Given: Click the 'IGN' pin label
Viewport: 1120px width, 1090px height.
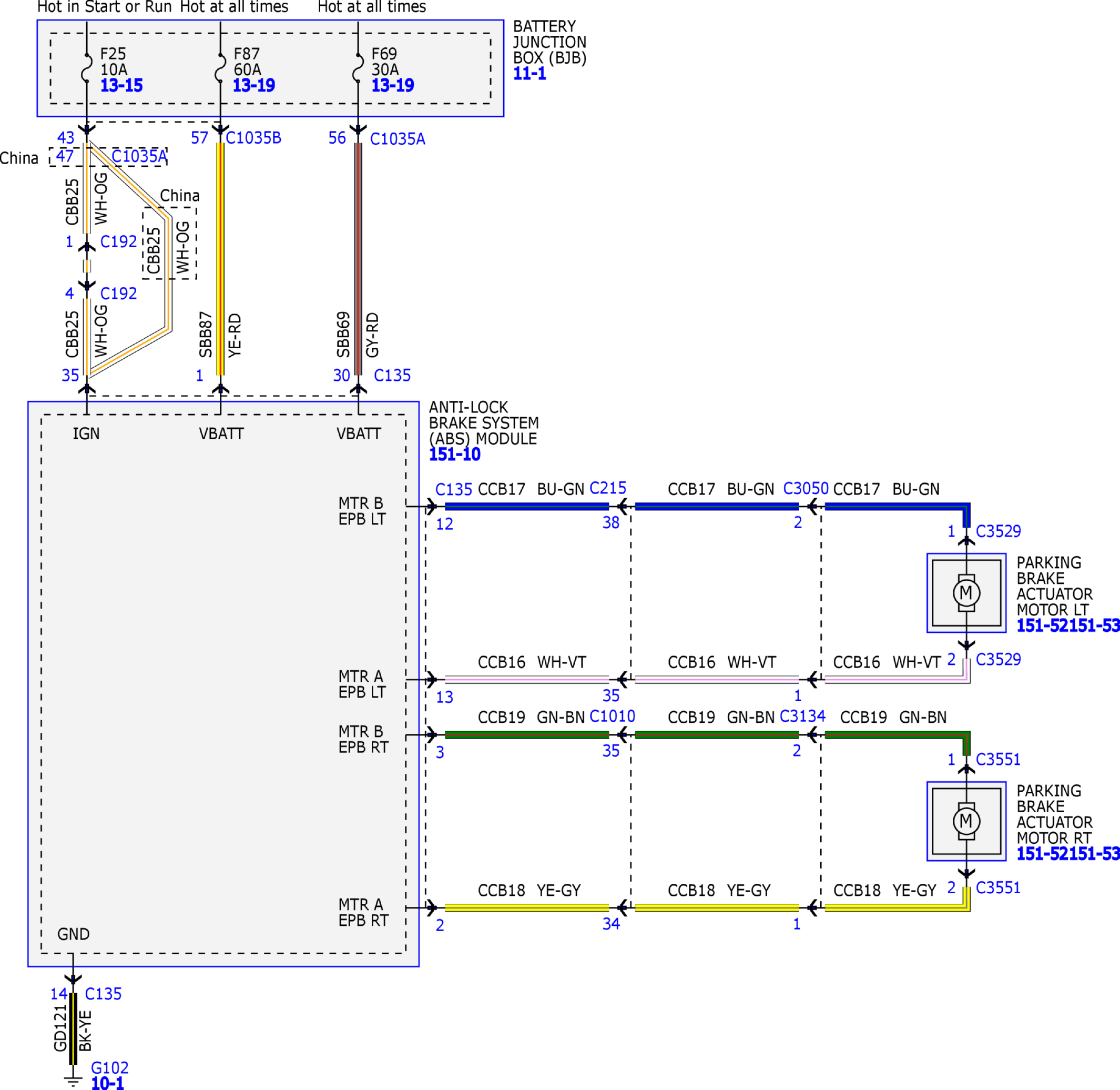Looking at the screenshot, I should pyautogui.click(x=86, y=434).
